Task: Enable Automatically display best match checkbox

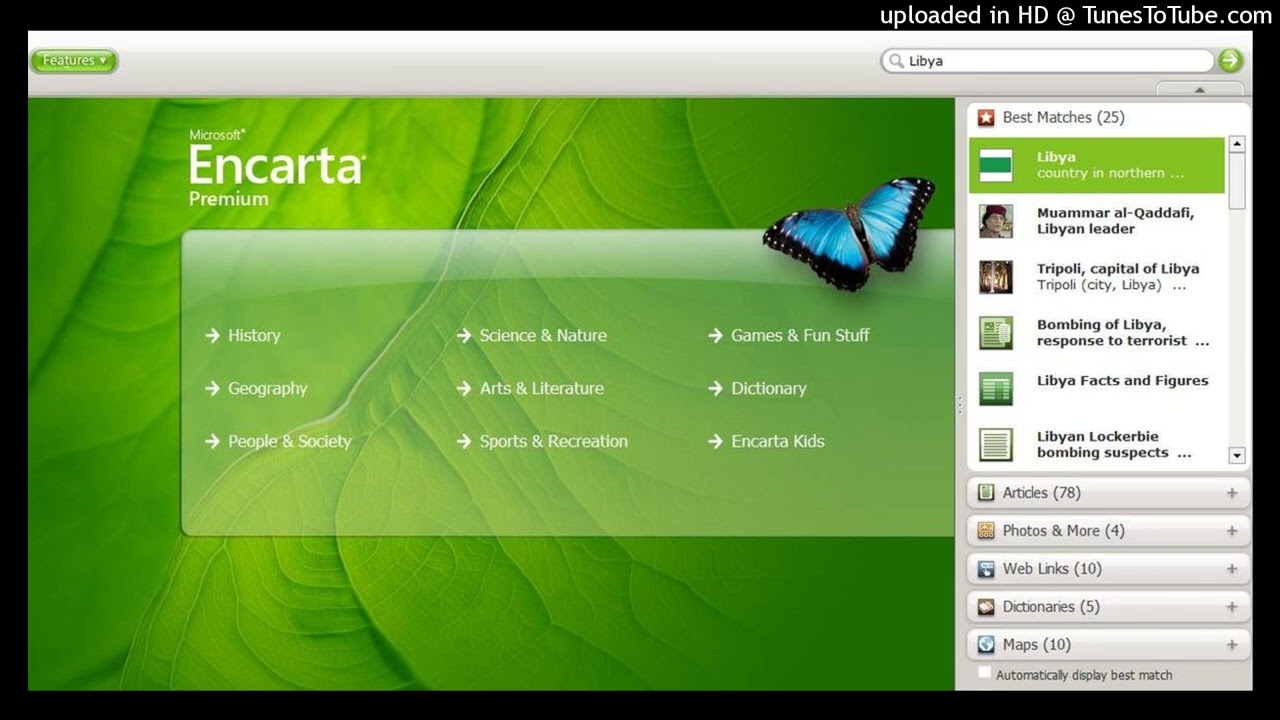Action: pyautogui.click(x=985, y=674)
